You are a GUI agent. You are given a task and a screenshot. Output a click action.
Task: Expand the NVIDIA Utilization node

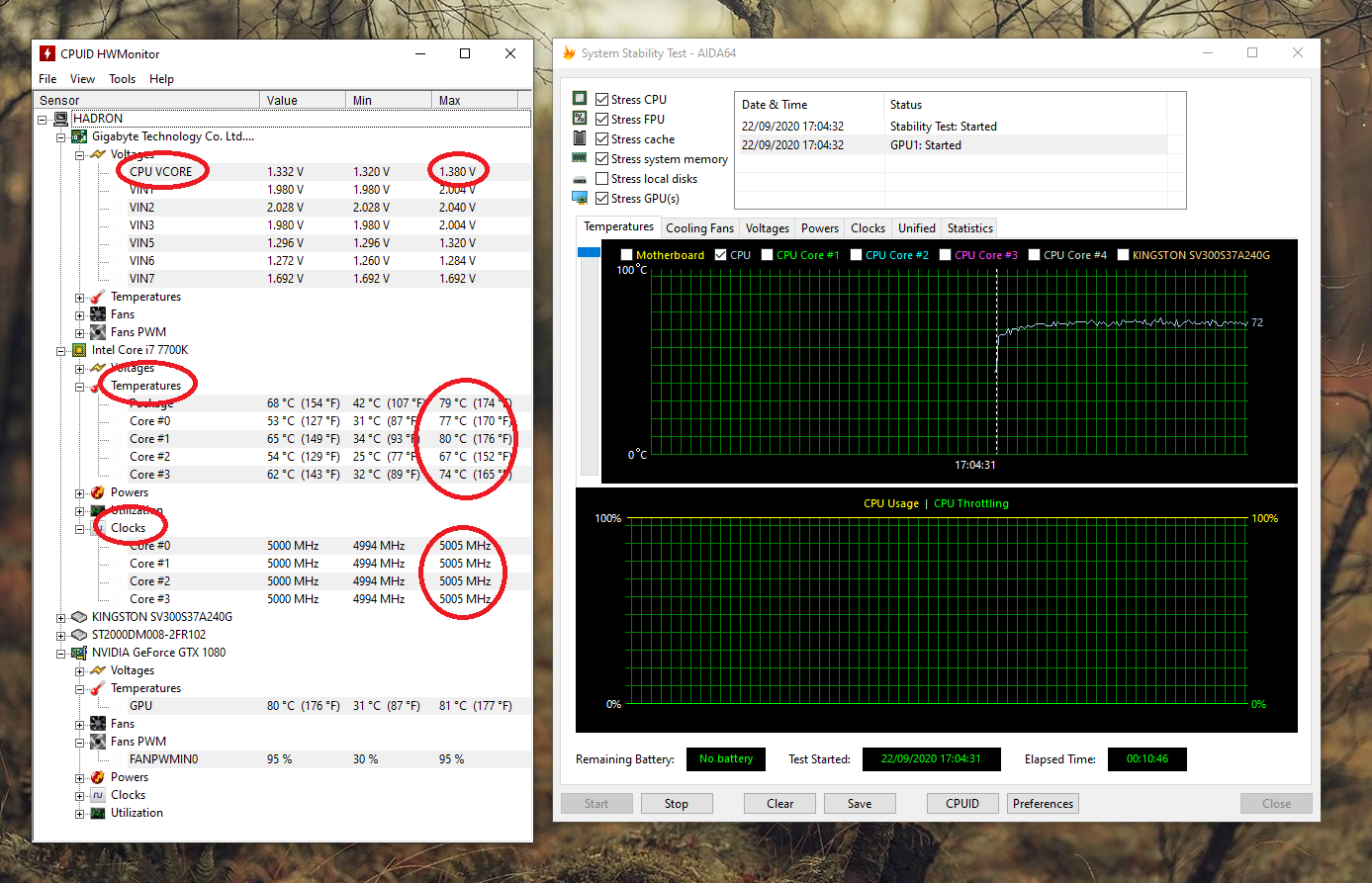(80, 813)
